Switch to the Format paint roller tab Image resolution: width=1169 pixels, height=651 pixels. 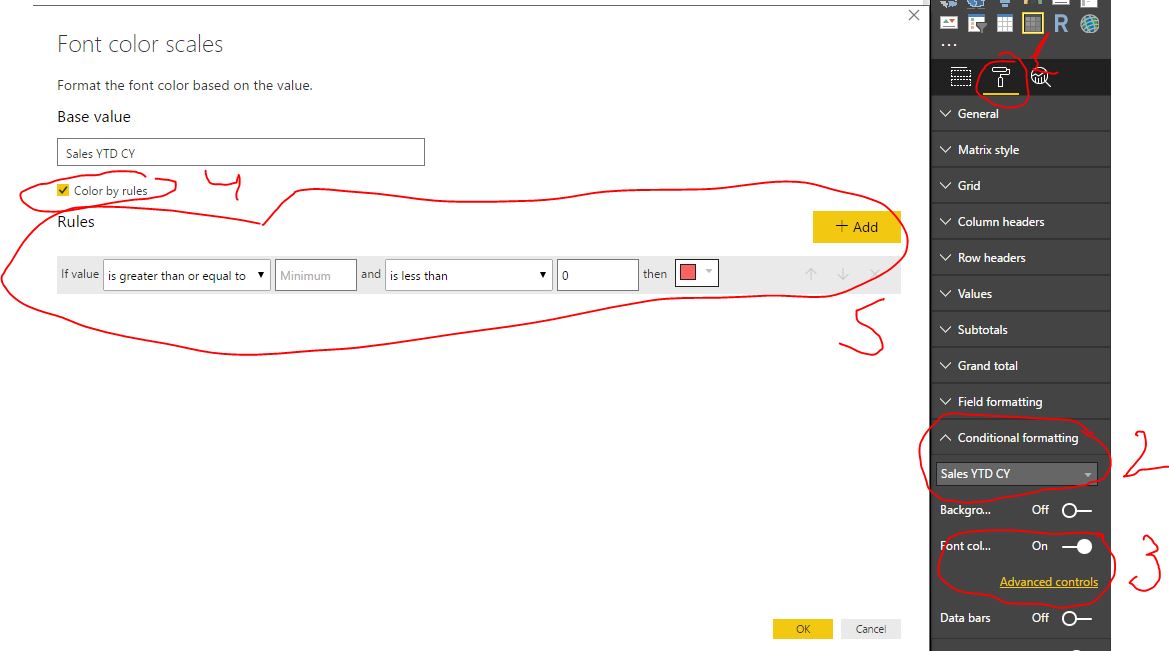(x=1001, y=77)
